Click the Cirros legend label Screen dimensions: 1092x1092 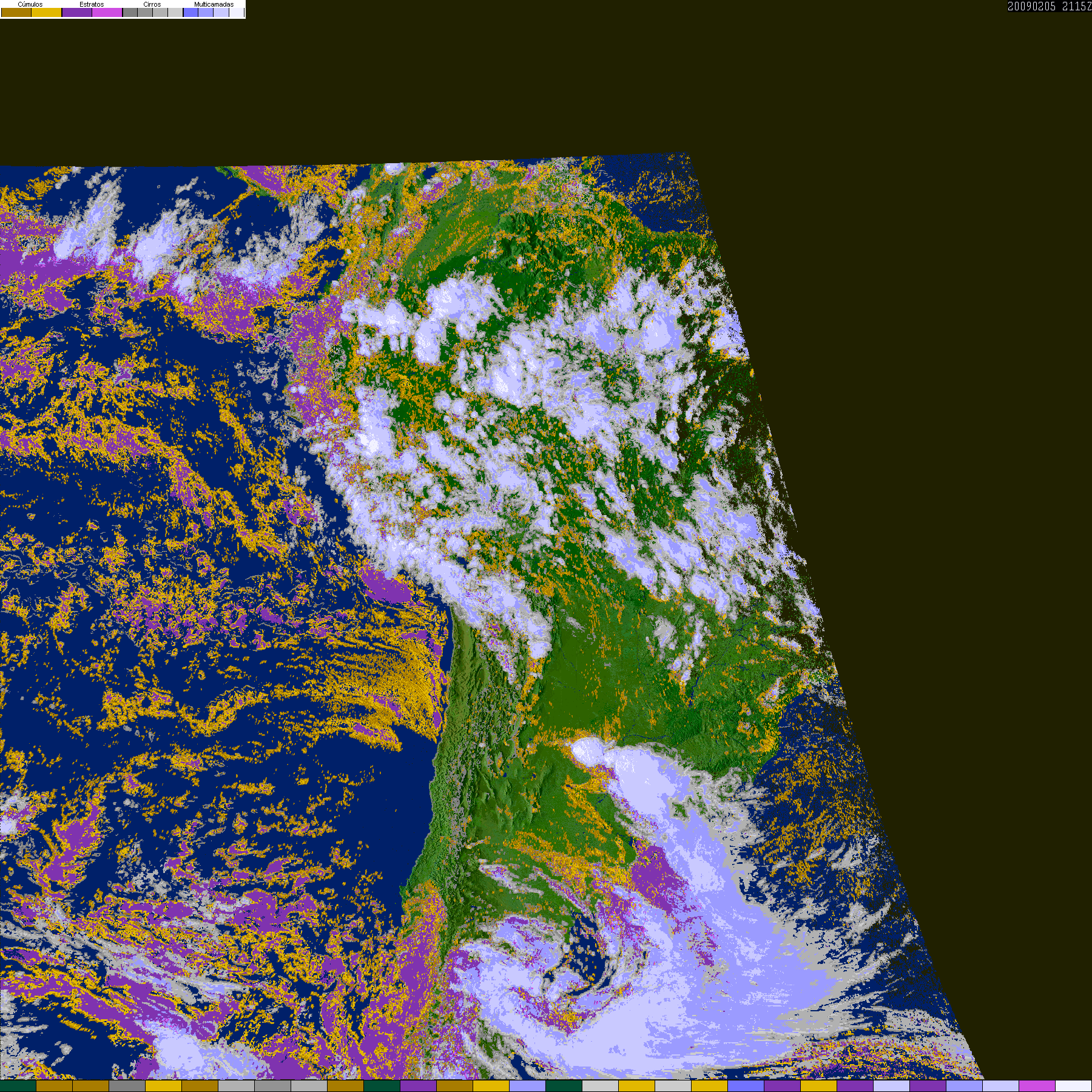[x=152, y=4]
